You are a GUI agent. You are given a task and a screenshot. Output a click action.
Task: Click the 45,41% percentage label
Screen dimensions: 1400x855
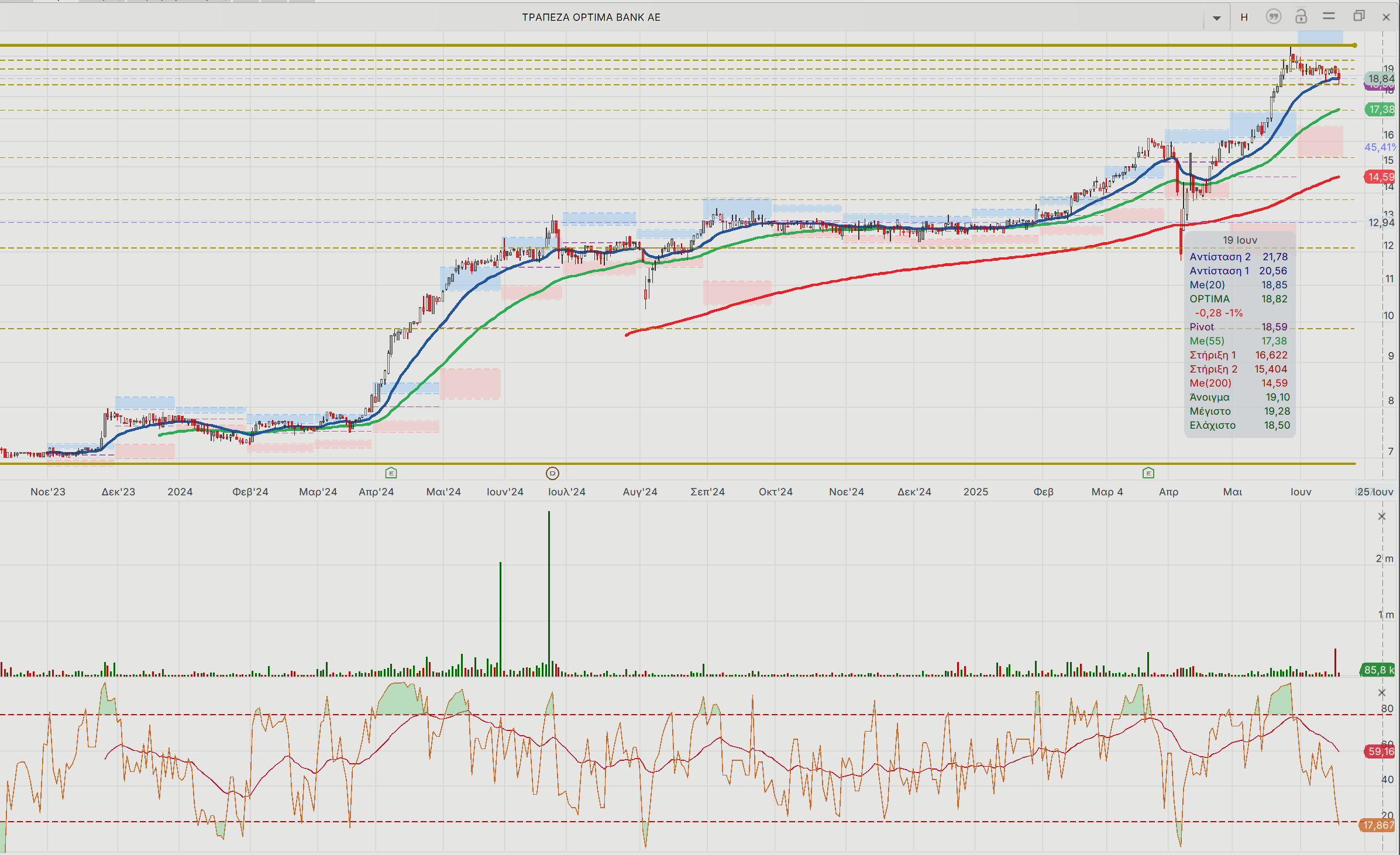click(x=1381, y=147)
